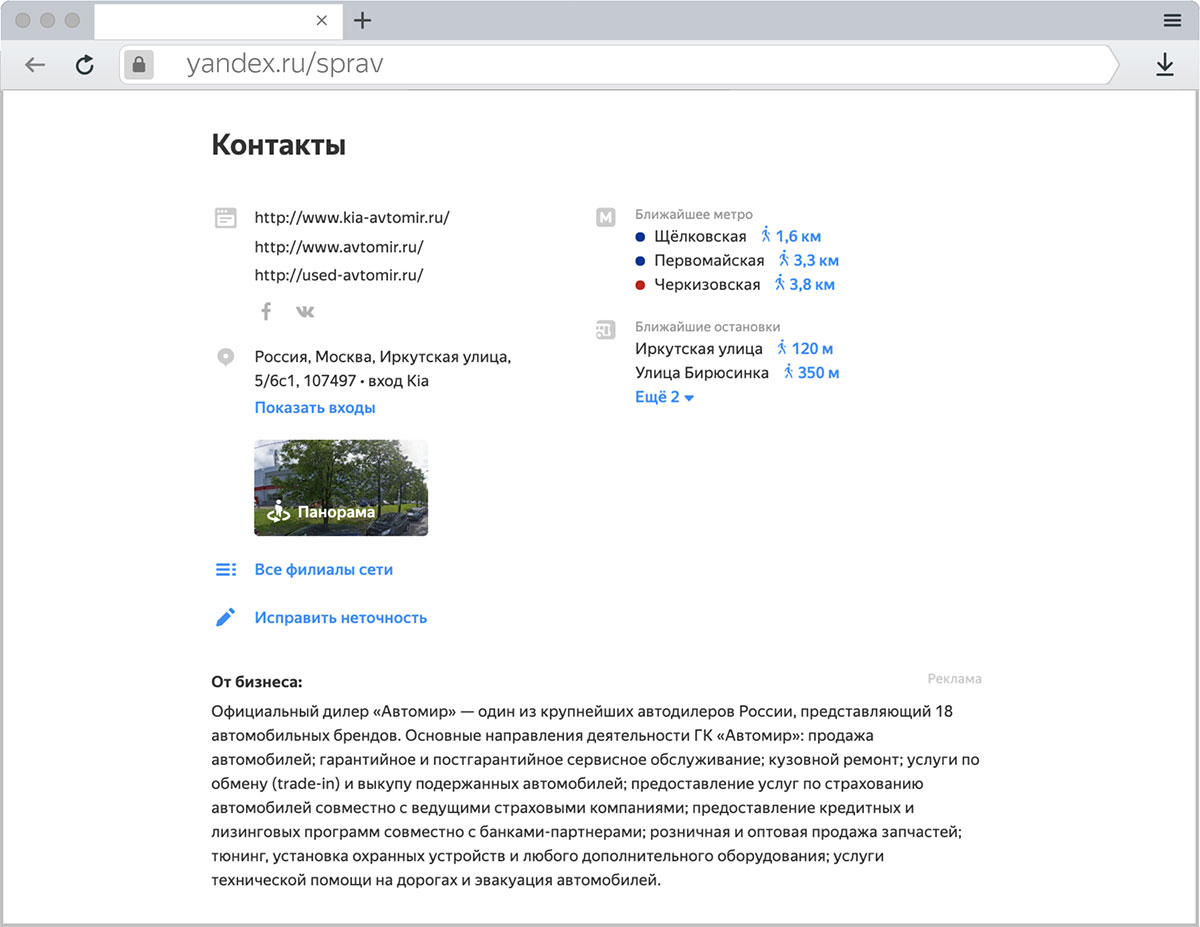
Task: Click the bus stops icon
Action: click(605, 330)
